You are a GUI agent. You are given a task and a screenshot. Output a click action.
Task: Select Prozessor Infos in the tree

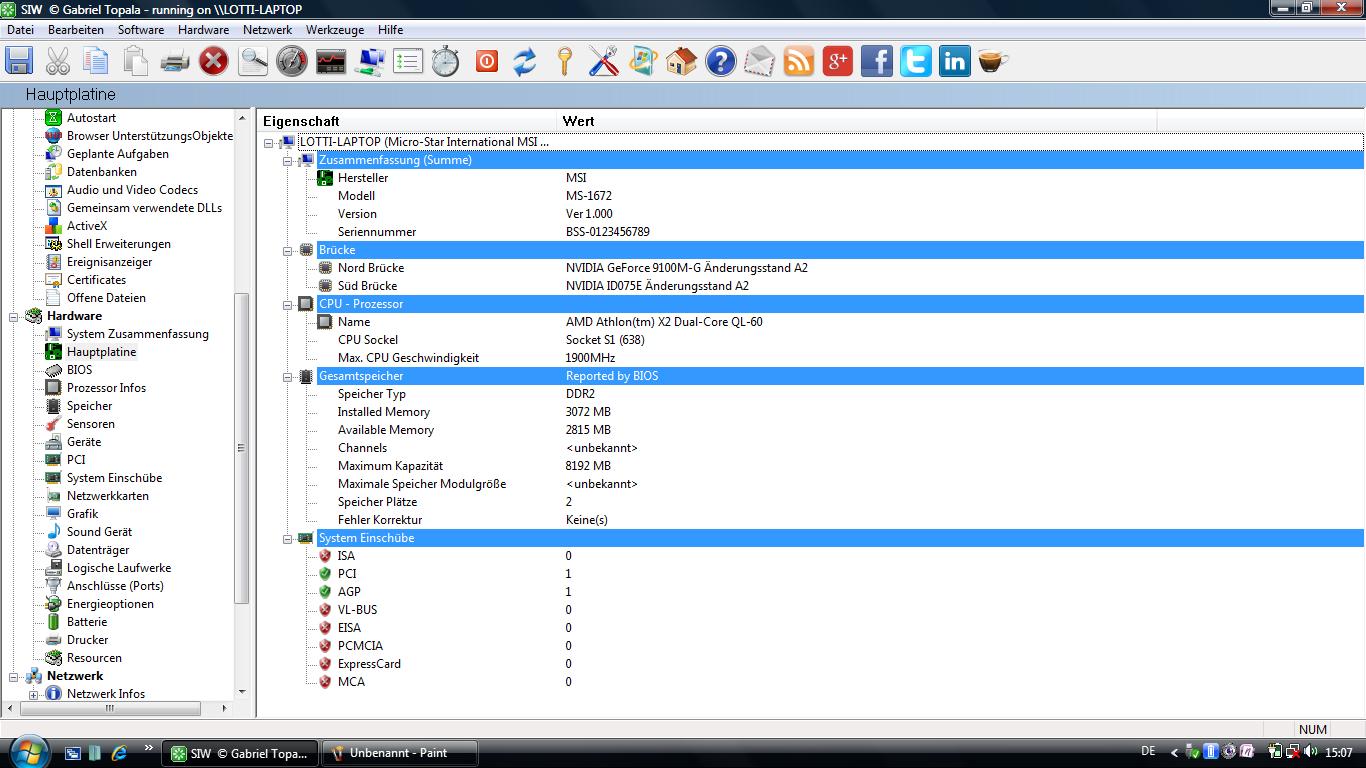[106, 388]
